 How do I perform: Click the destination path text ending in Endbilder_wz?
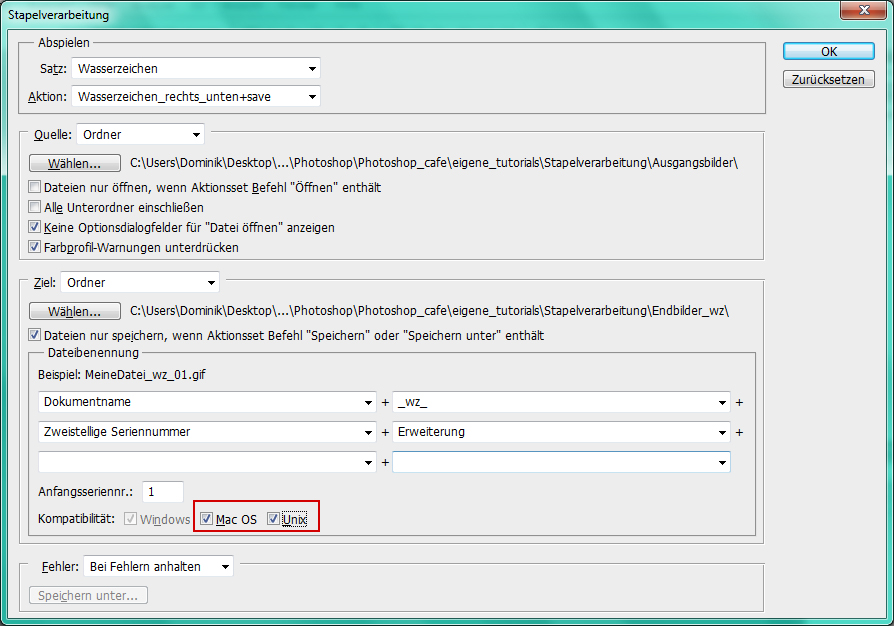pyautogui.click(x=429, y=311)
